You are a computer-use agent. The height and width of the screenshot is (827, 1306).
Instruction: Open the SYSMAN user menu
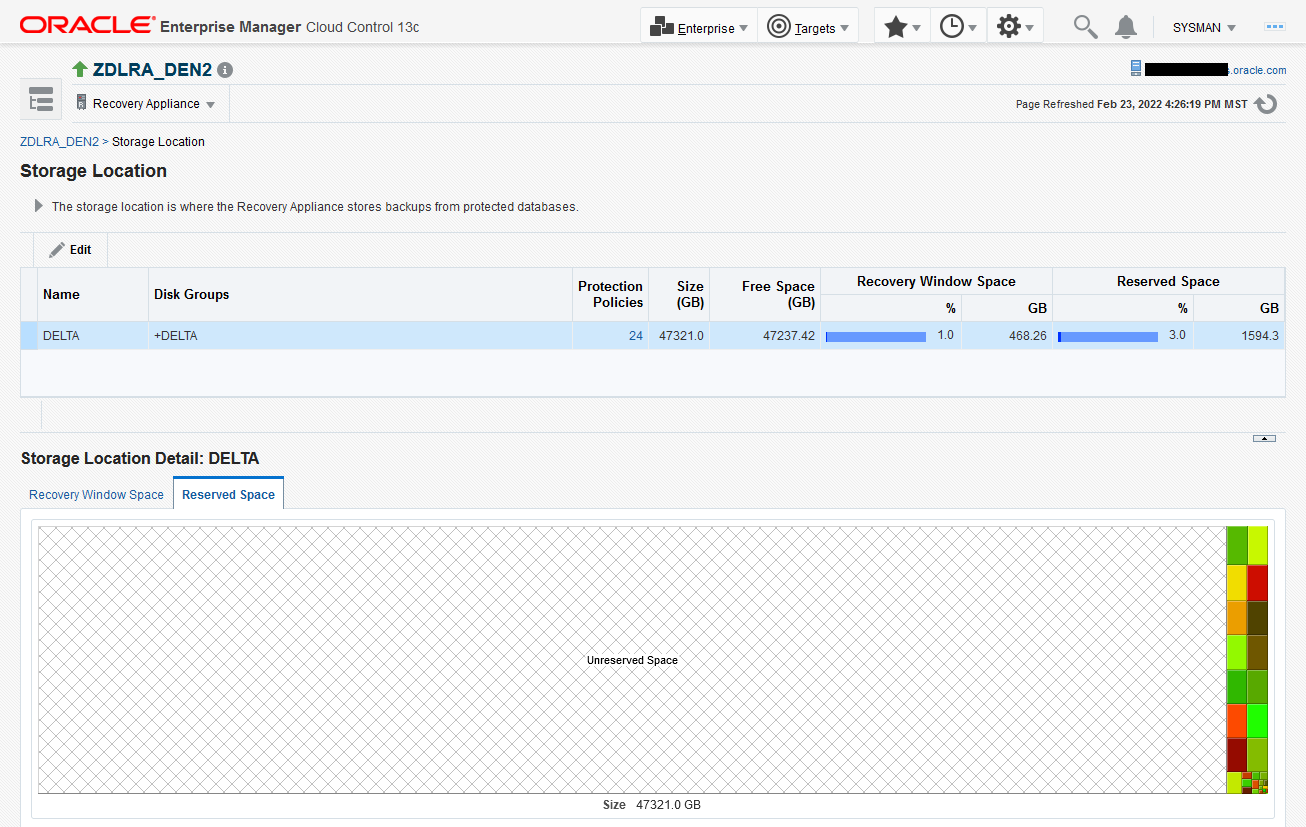1204,28
